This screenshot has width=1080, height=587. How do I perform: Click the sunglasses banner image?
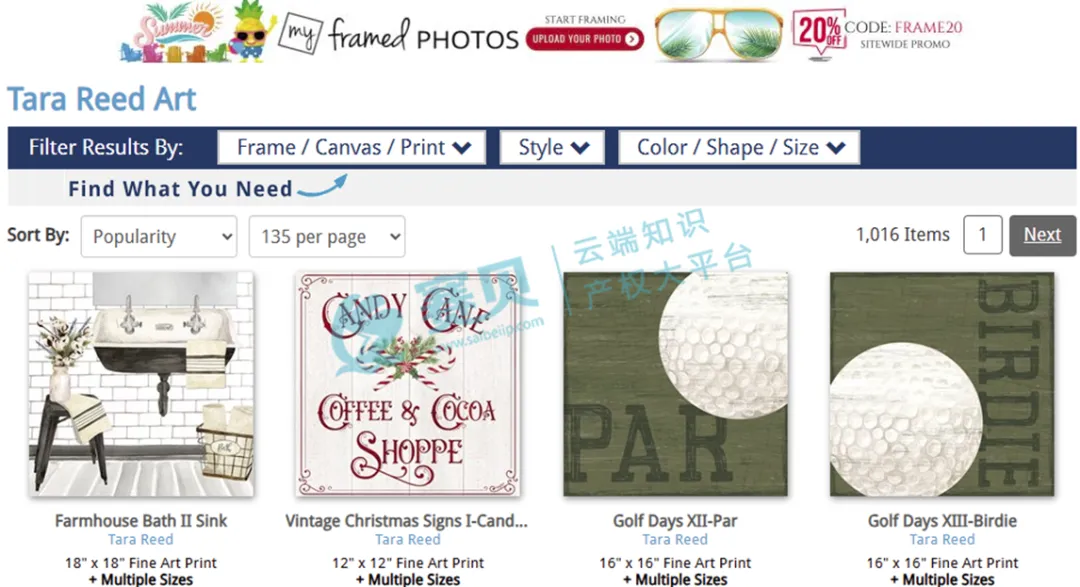click(x=718, y=34)
